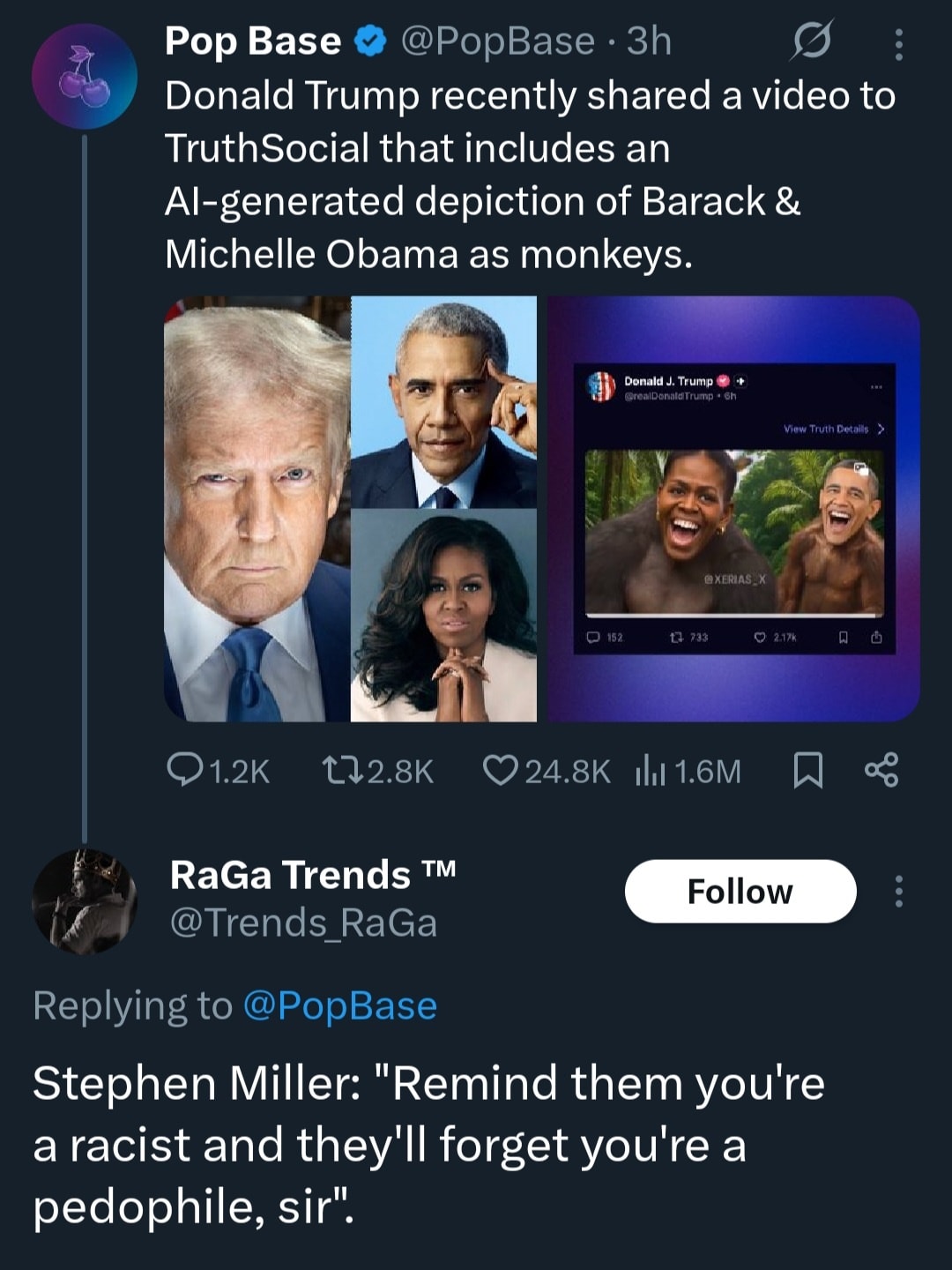The width and height of the screenshot is (952, 1270).
Task: Bookmark the Pop Base post
Action: pos(808,772)
